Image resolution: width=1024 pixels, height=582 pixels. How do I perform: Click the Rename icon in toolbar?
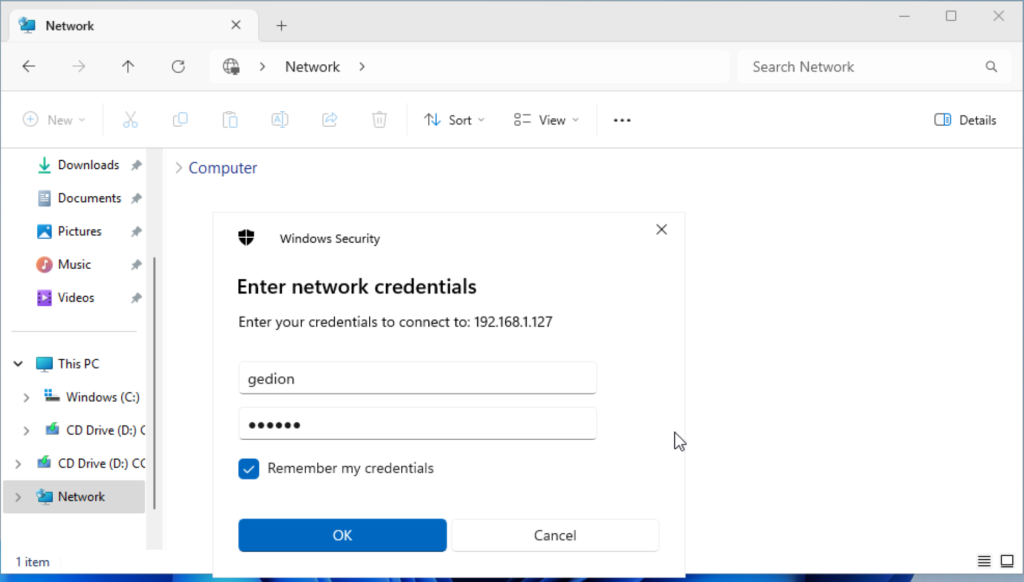[x=280, y=120]
